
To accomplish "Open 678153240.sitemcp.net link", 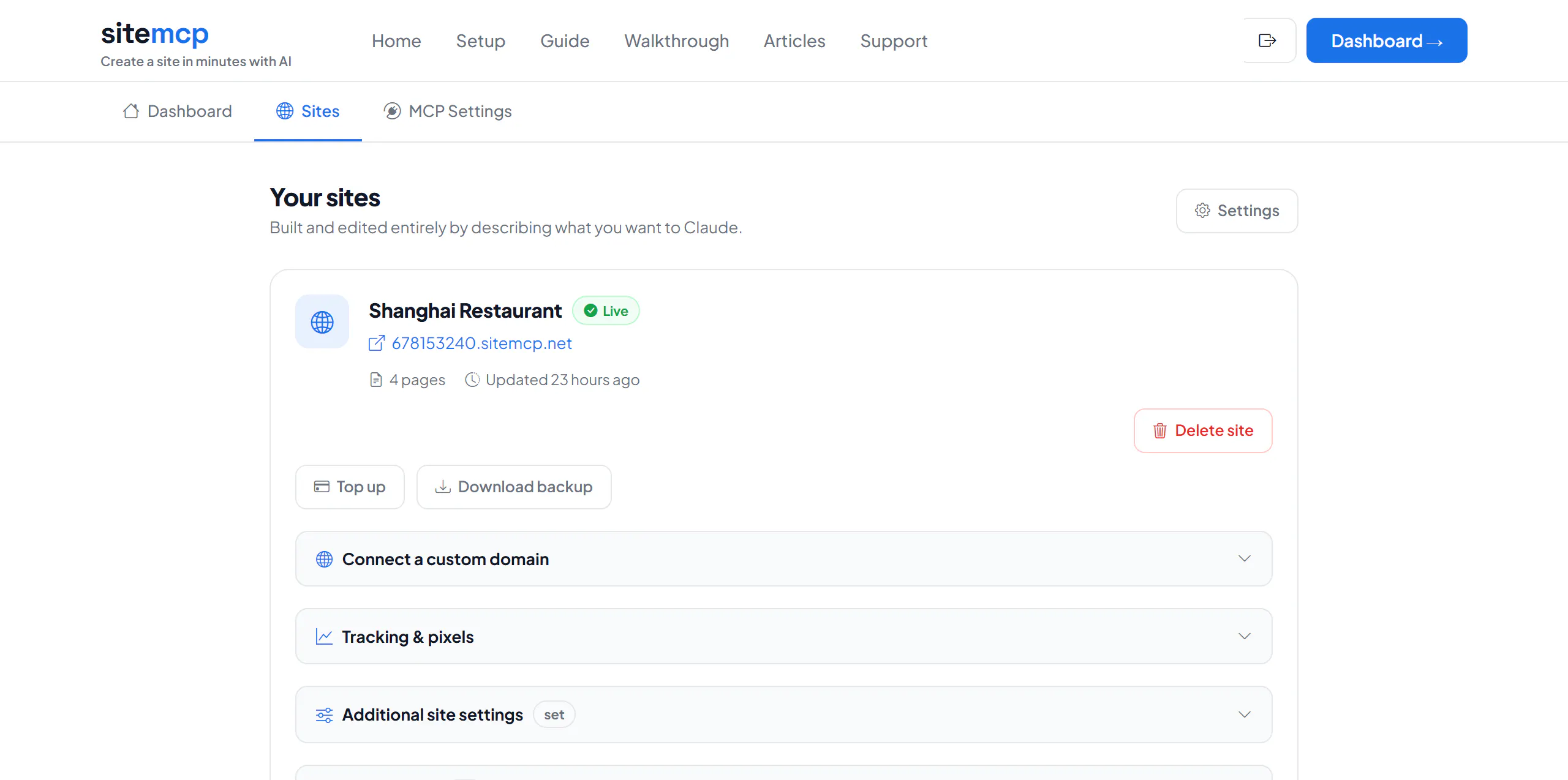I will (x=482, y=343).
